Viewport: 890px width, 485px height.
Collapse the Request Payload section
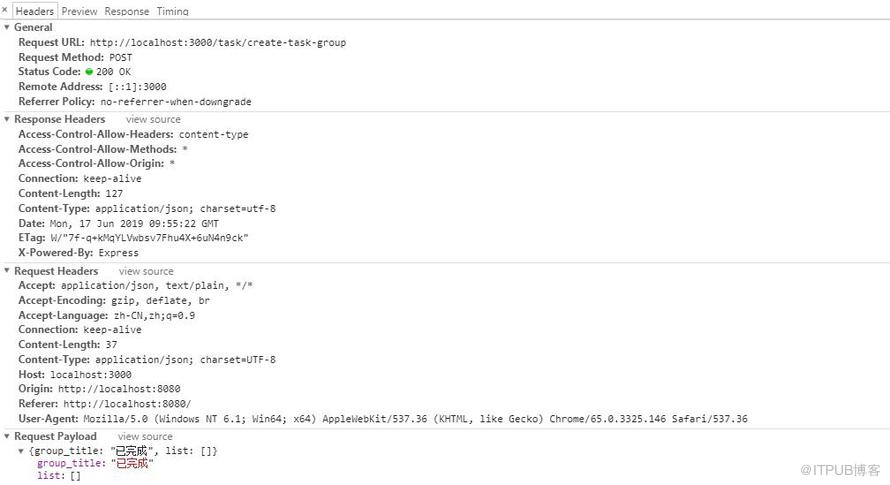click(x=7, y=436)
